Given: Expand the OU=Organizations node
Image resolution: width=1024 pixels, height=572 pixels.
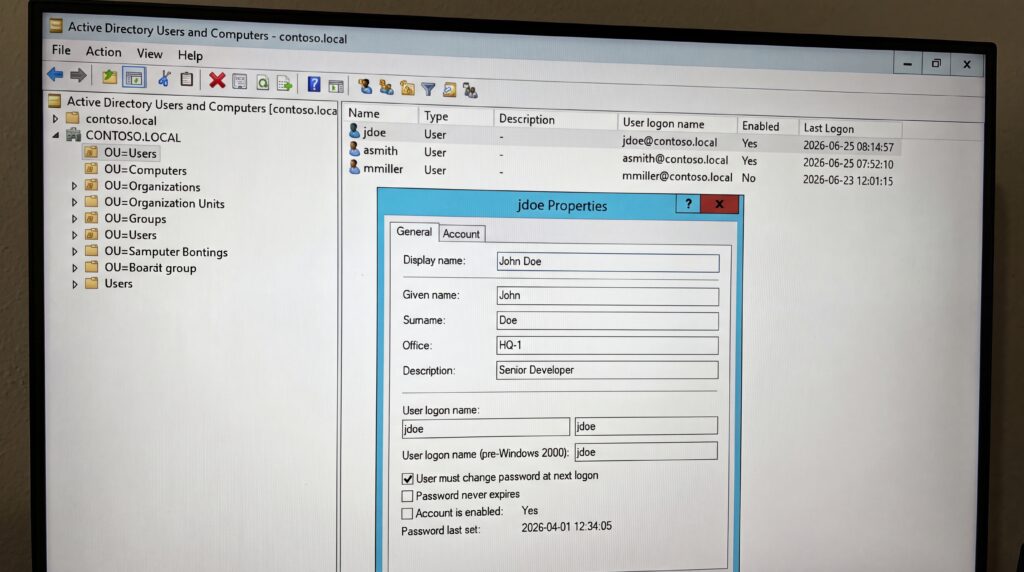Looking at the screenshot, I should click(x=74, y=186).
